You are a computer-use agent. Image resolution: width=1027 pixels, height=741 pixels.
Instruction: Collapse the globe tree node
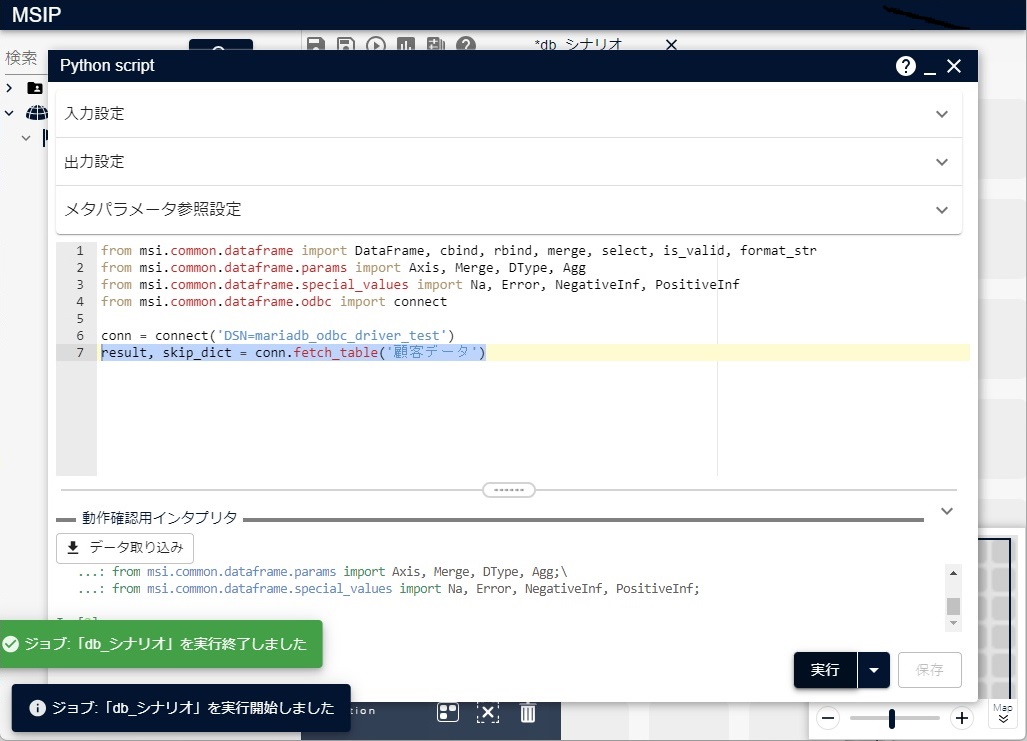[9, 113]
